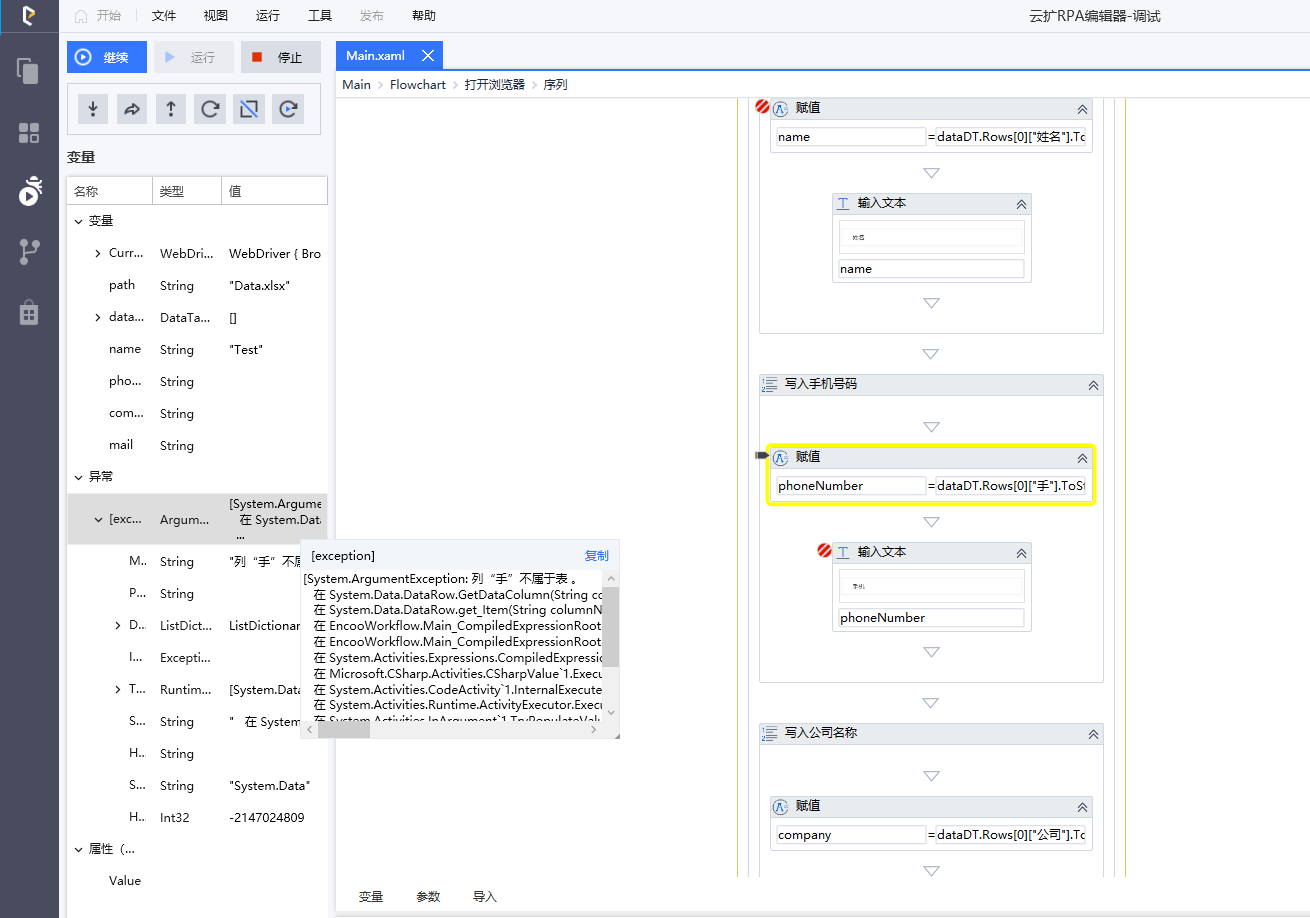Click the company variable input field
Screen dimensions: 1310x918
[x=851, y=835]
